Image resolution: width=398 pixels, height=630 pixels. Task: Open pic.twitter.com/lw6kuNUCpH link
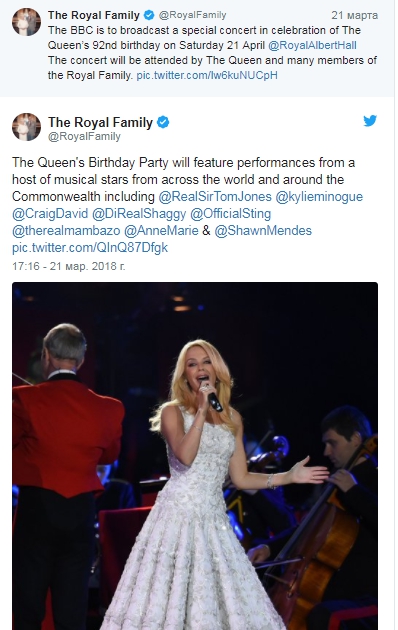pyautogui.click(x=207, y=75)
